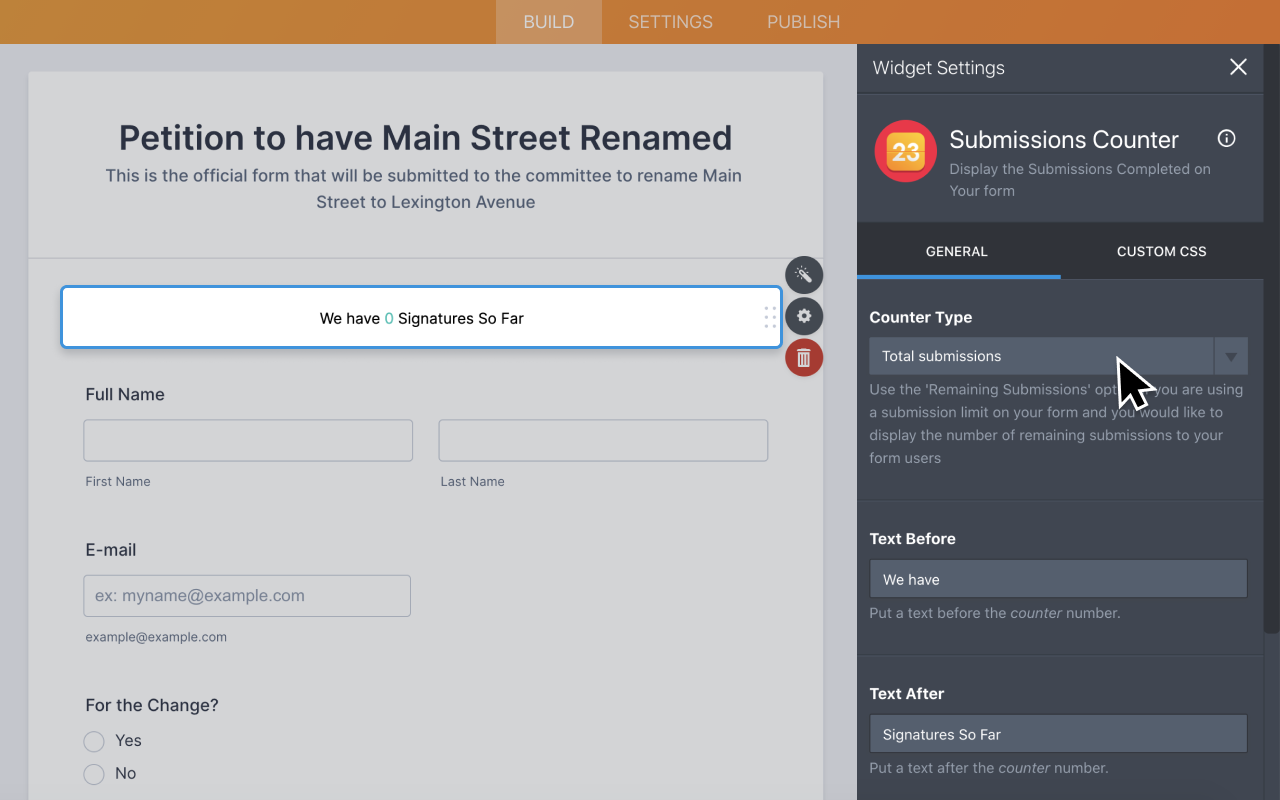Image resolution: width=1280 pixels, height=800 pixels.
Task: Select the Build tab
Action: coord(548,21)
